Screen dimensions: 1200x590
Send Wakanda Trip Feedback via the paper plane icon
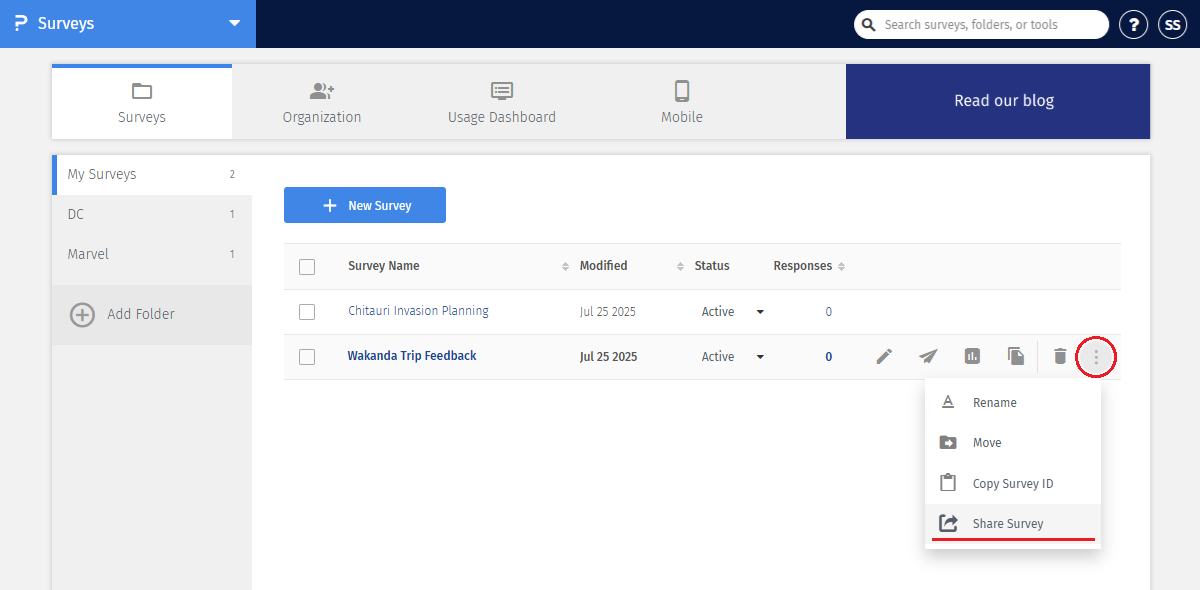pyautogui.click(x=928, y=356)
